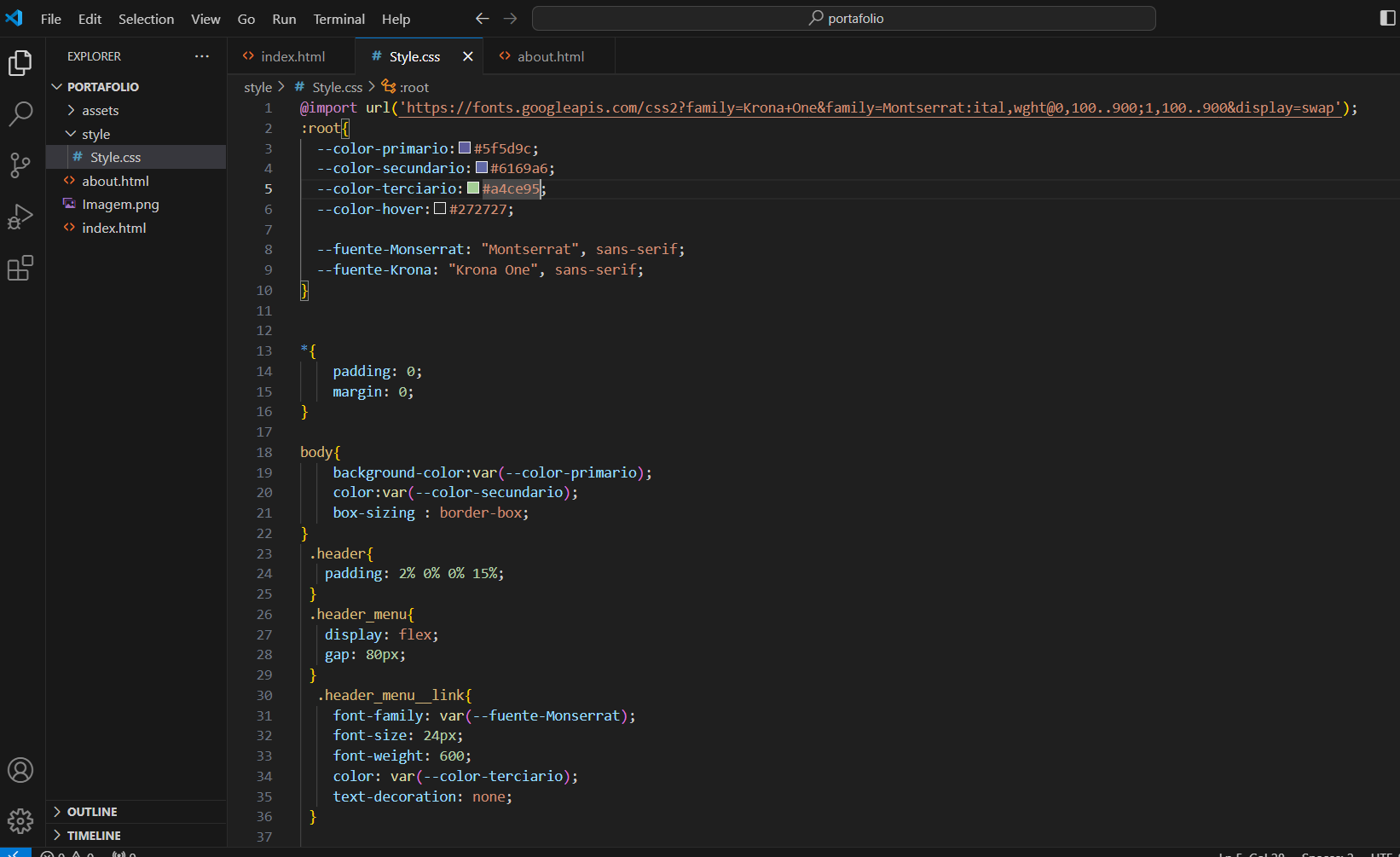Switch to the about.html tab
This screenshot has height=857, width=1400.
pos(549,56)
